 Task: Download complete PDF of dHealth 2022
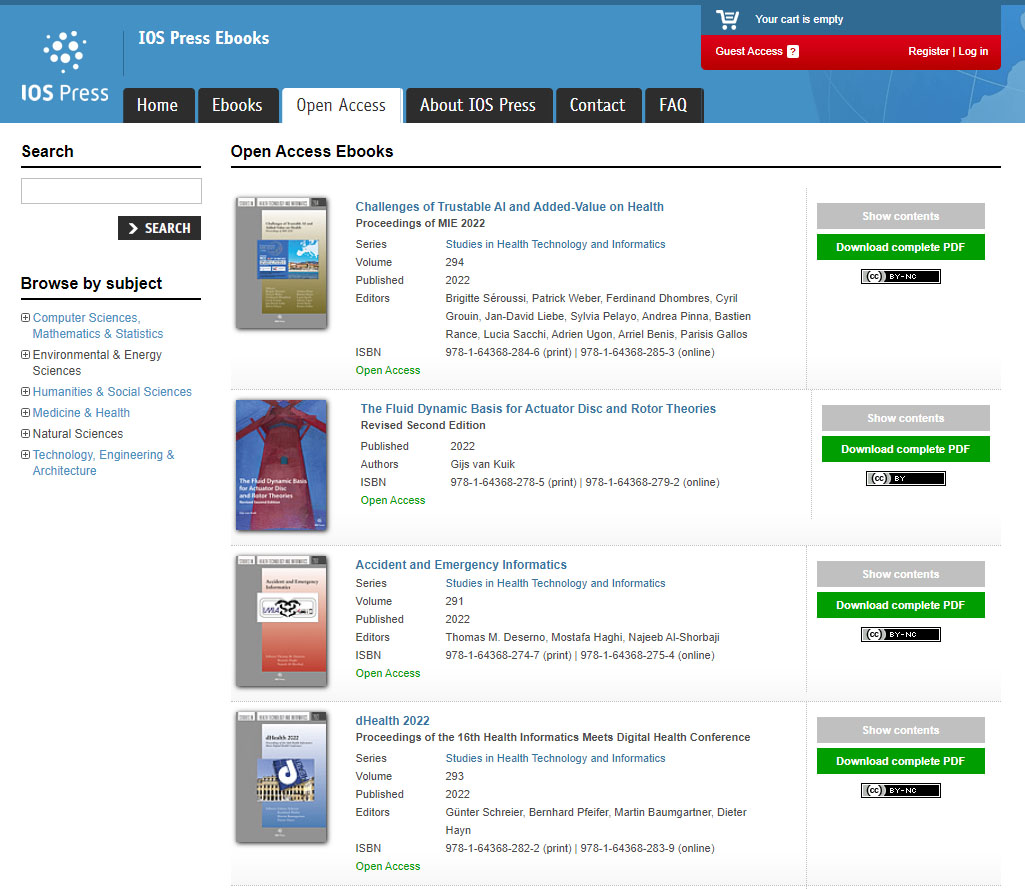[900, 762]
